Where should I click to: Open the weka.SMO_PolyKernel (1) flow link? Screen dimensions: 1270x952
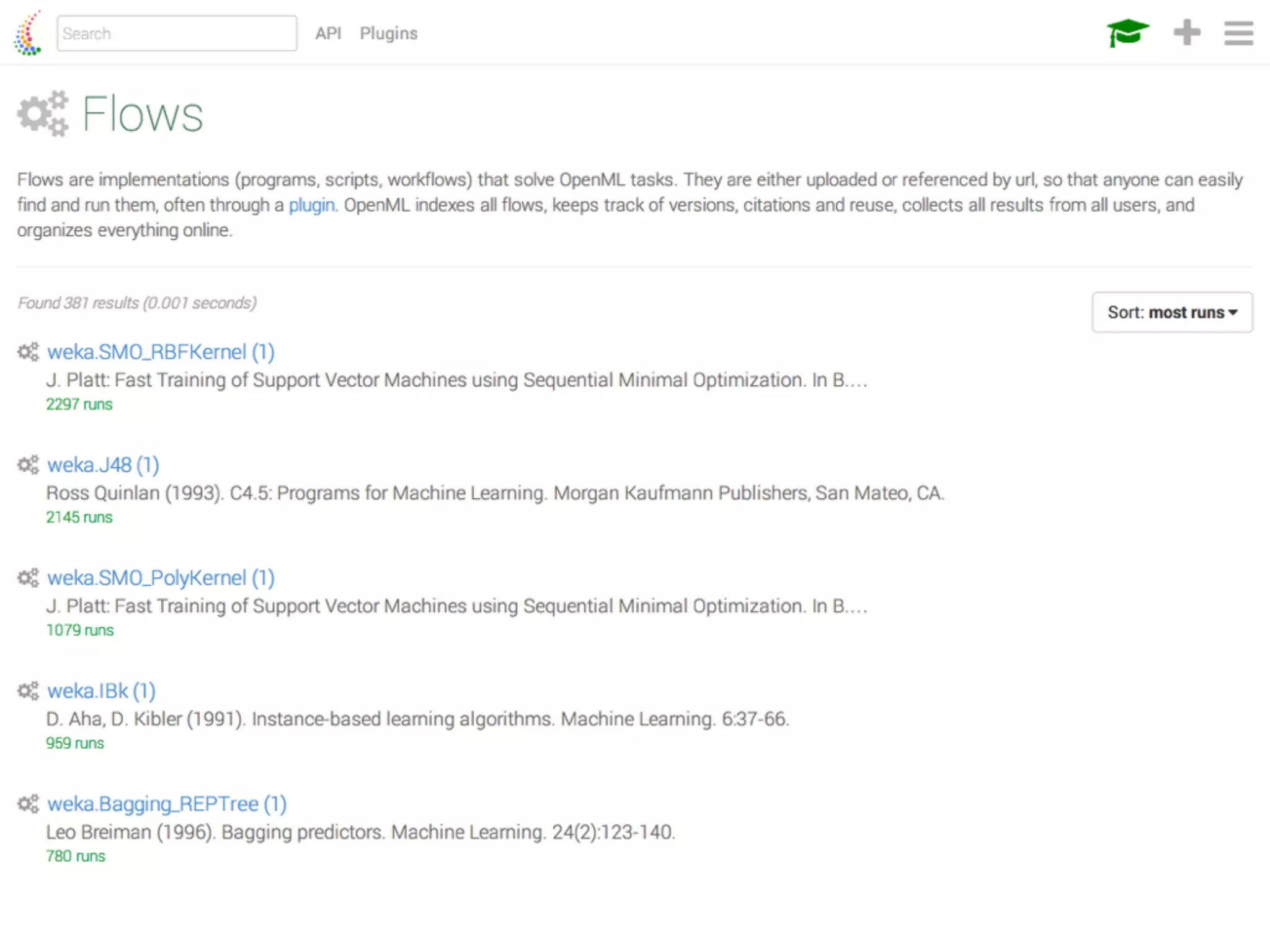tap(161, 578)
